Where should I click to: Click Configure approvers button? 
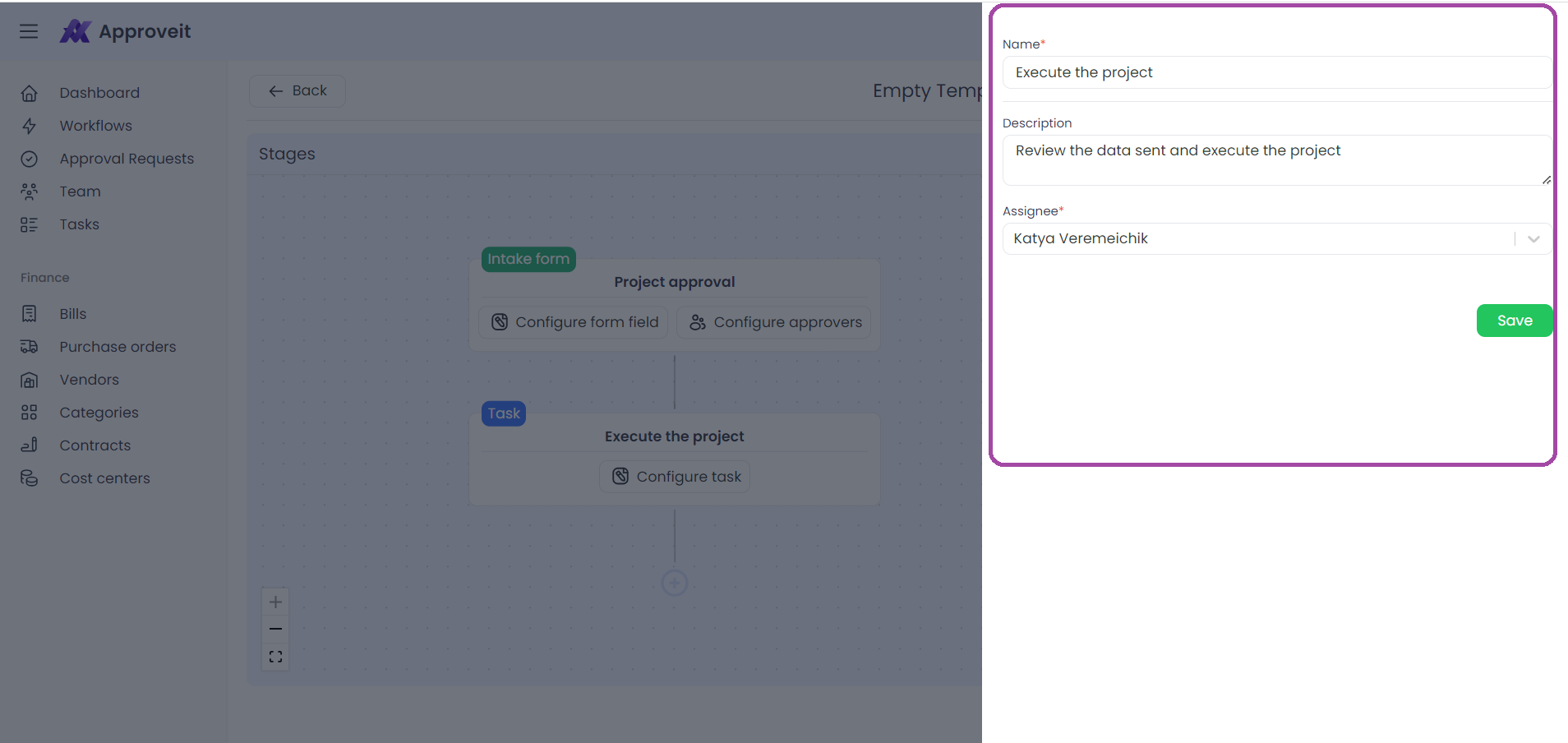(x=774, y=322)
